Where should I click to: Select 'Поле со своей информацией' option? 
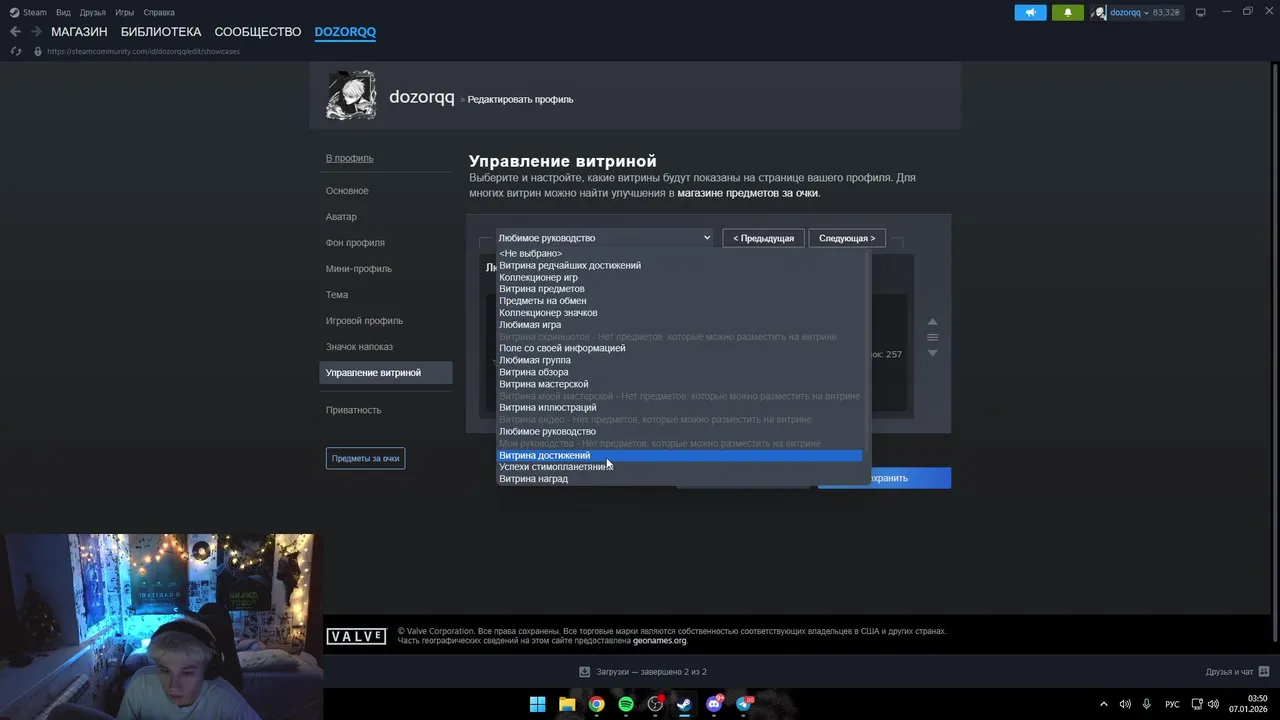[x=681, y=348]
